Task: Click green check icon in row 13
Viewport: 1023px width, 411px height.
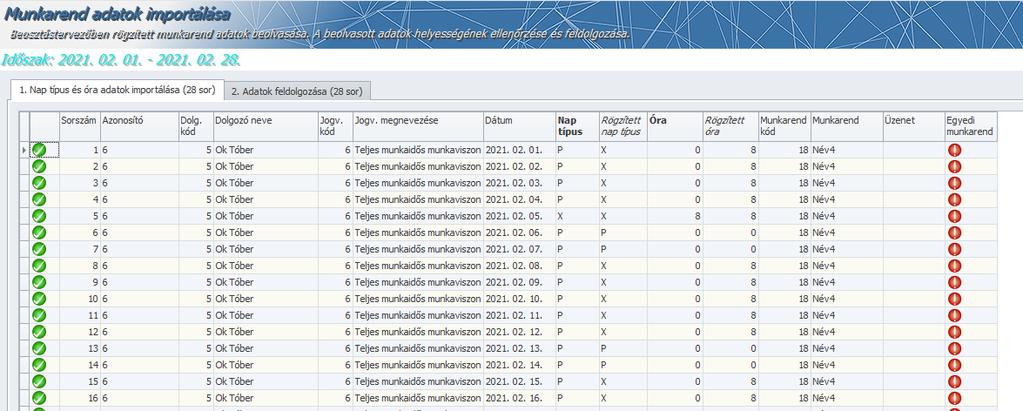Action: tap(39, 348)
